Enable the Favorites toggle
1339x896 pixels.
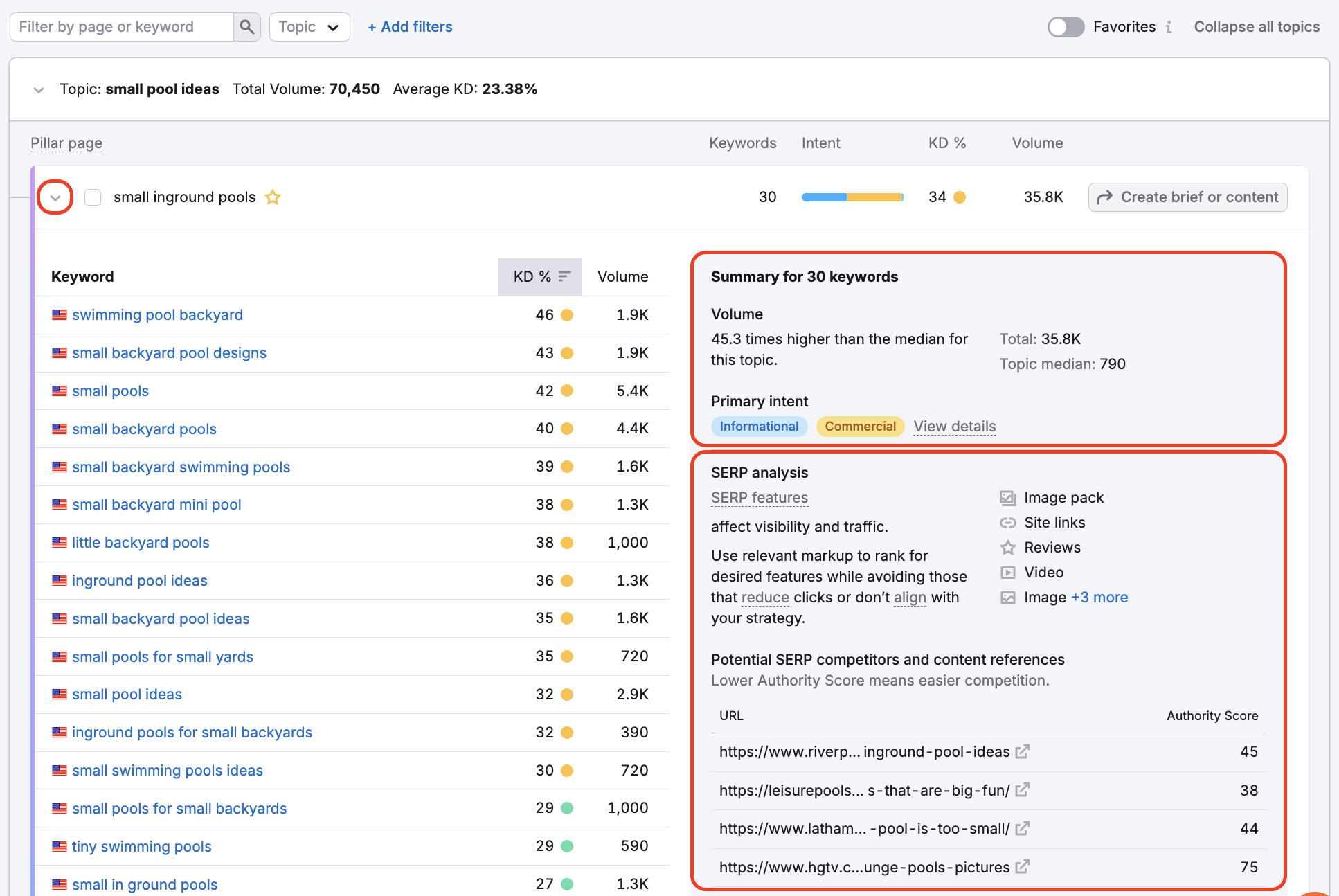1066,26
